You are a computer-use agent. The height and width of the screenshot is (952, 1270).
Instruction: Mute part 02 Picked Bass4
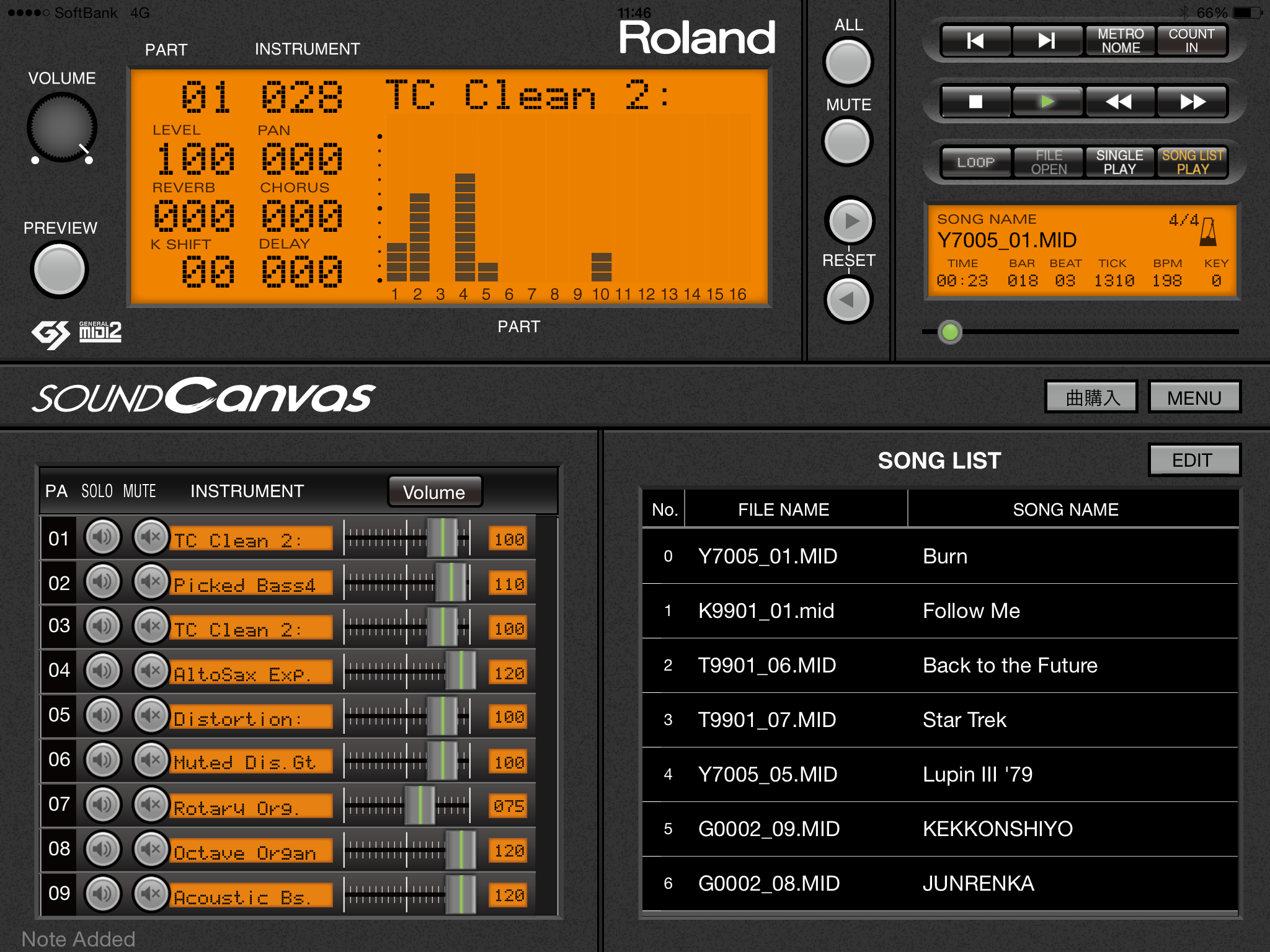pos(151,582)
